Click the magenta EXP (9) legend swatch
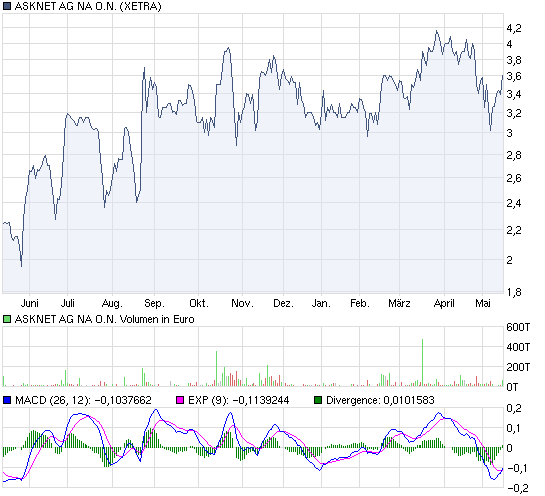This screenshot has height=496, width=545. pos(180,400)
